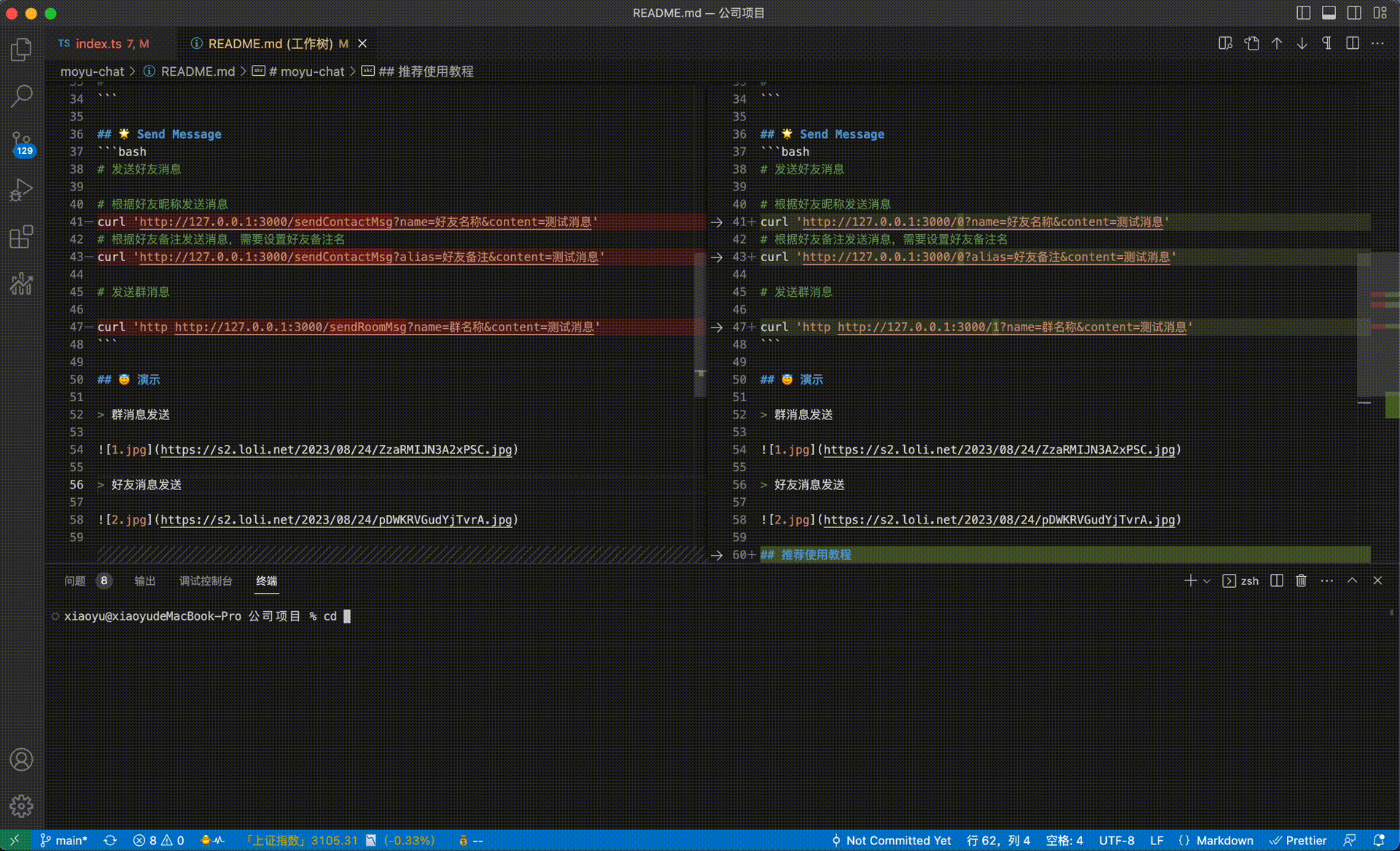Open the Explorer files icon
The image size is (1400, 851).
pos(21,50)
